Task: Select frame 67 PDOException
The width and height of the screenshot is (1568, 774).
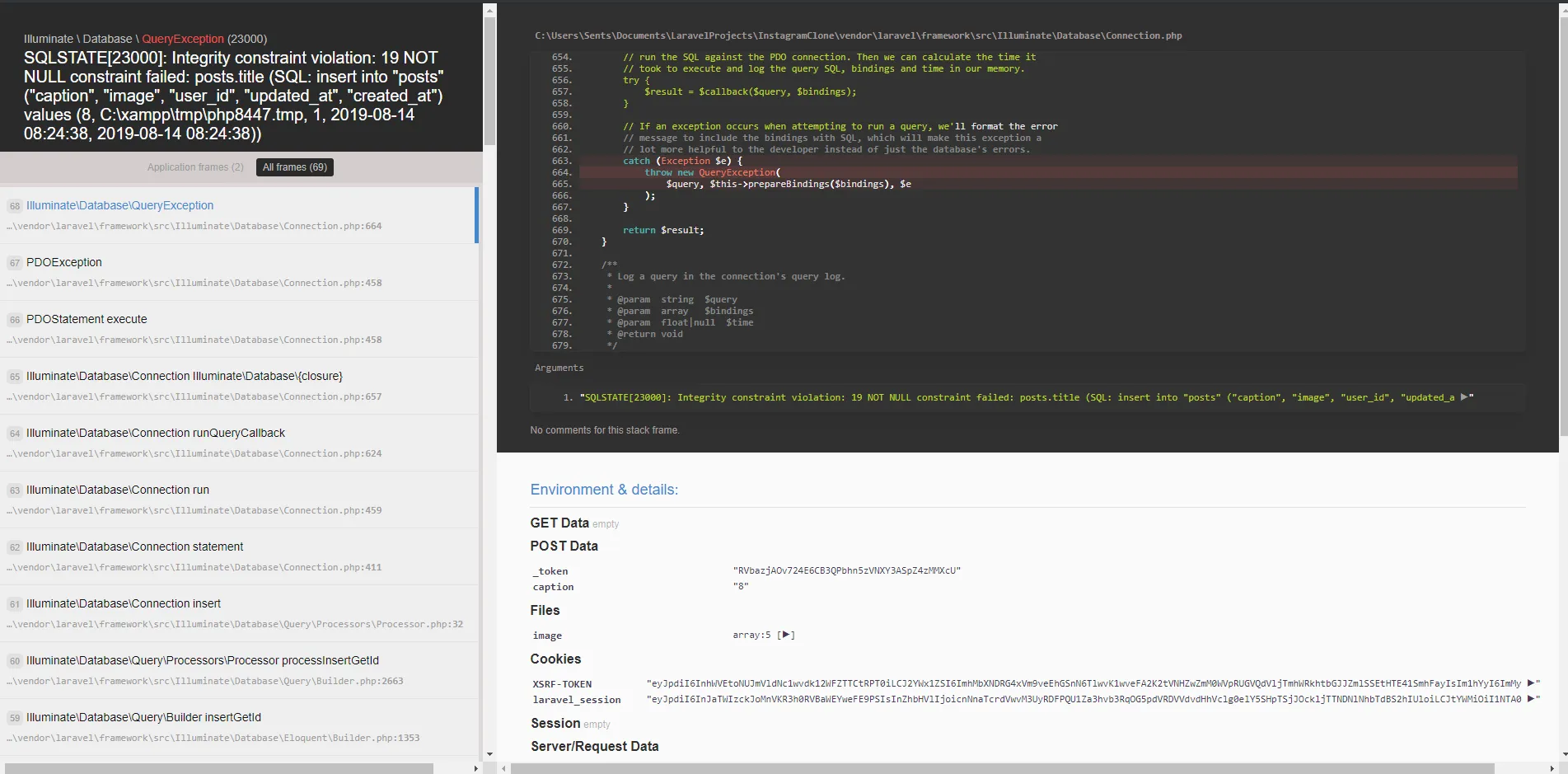Action: 239,272
